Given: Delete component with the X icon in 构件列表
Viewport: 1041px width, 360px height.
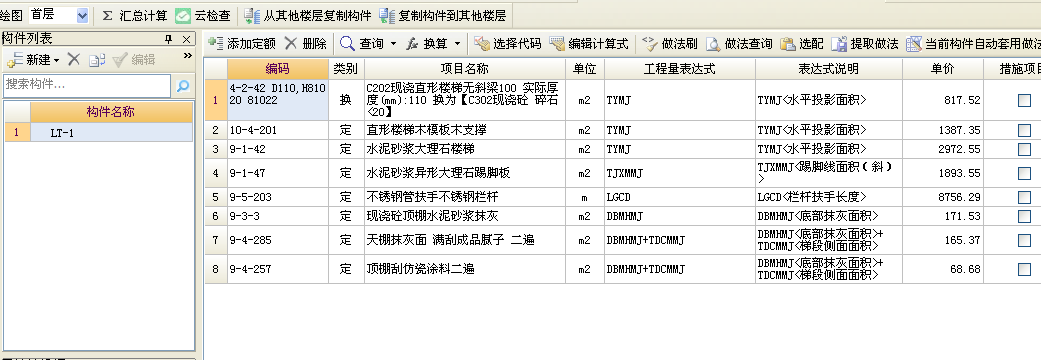Looking at the screenshot, I should pyautogui.click(x=74, y=59).
